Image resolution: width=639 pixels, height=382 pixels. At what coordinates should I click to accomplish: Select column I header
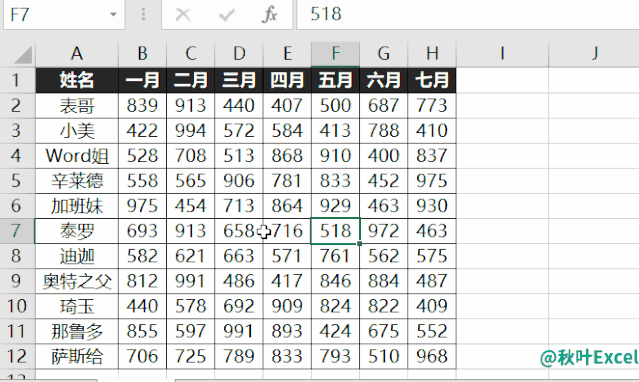[502, 54]
